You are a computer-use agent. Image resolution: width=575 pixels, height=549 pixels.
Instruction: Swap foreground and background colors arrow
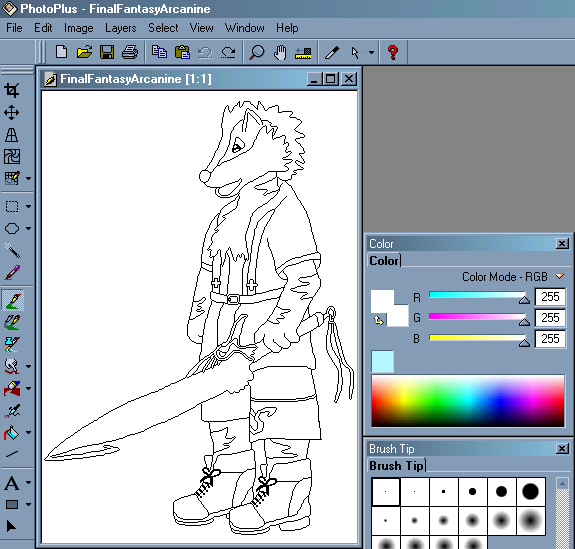click(x=379, y=321)
